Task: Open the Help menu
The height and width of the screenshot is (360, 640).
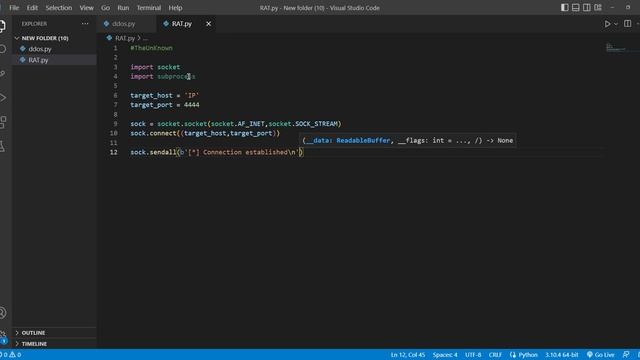Action: click(x=176, y=8)
